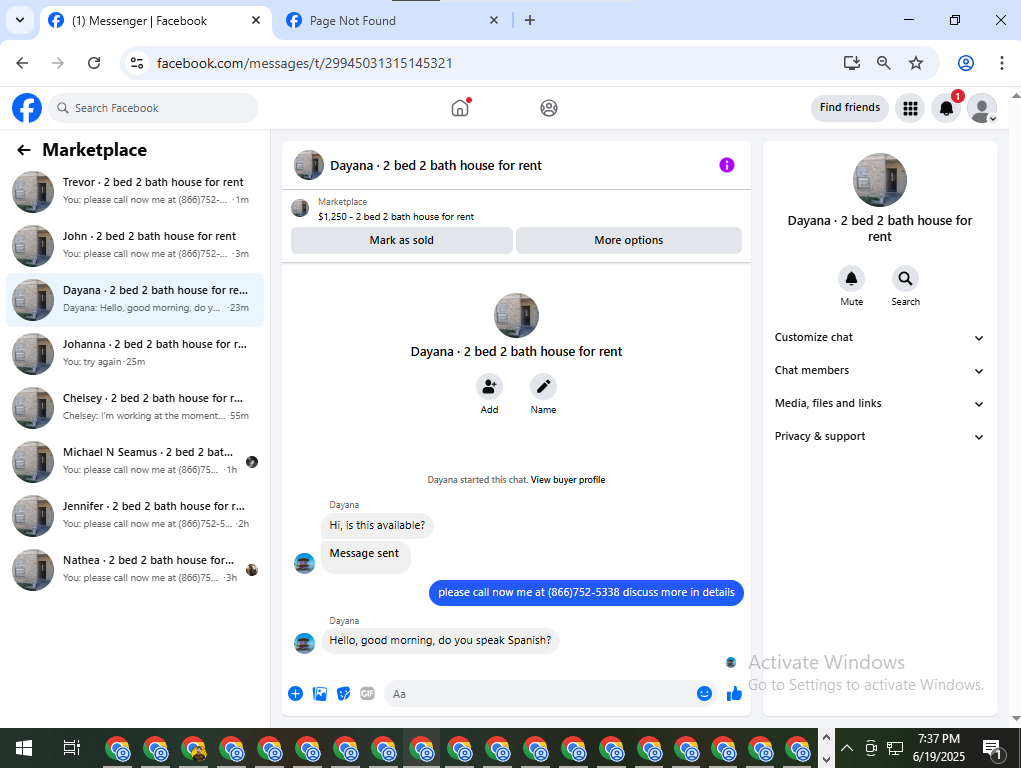Open the notifications bell icon
This screenshot has height=768, width=1021.
[946, 108]
